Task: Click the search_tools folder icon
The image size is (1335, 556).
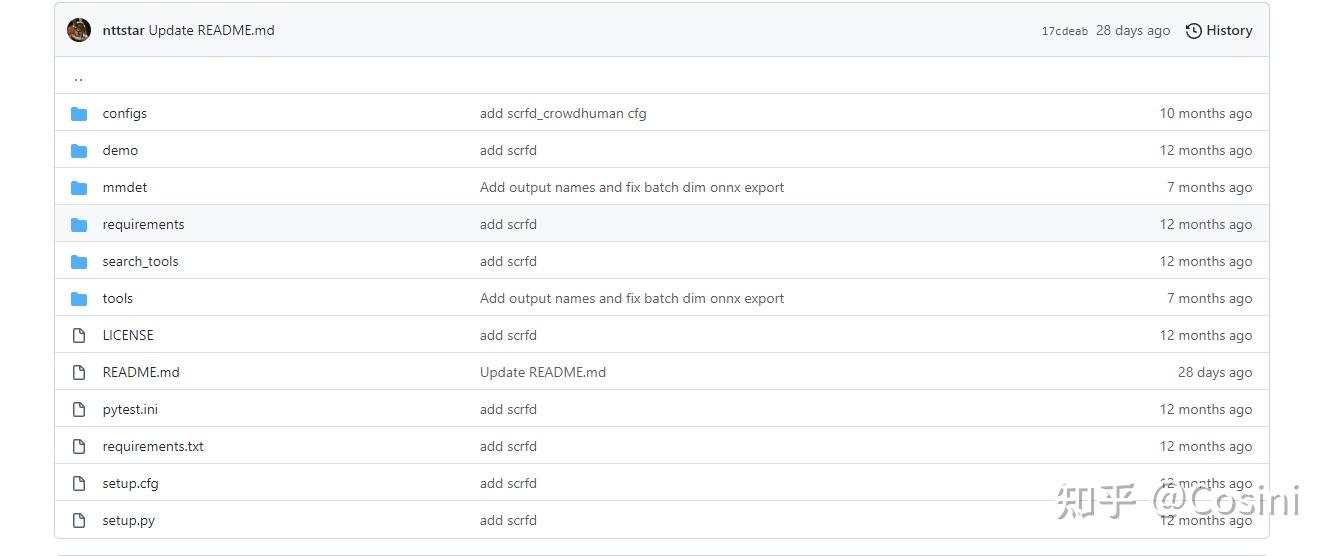Action: click(x=79, y=262)
